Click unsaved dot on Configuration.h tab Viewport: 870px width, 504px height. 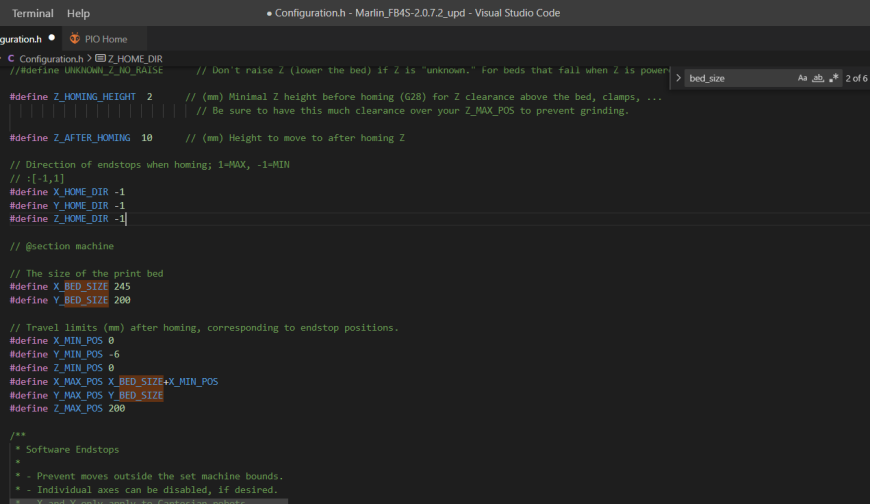click(52, 38)
